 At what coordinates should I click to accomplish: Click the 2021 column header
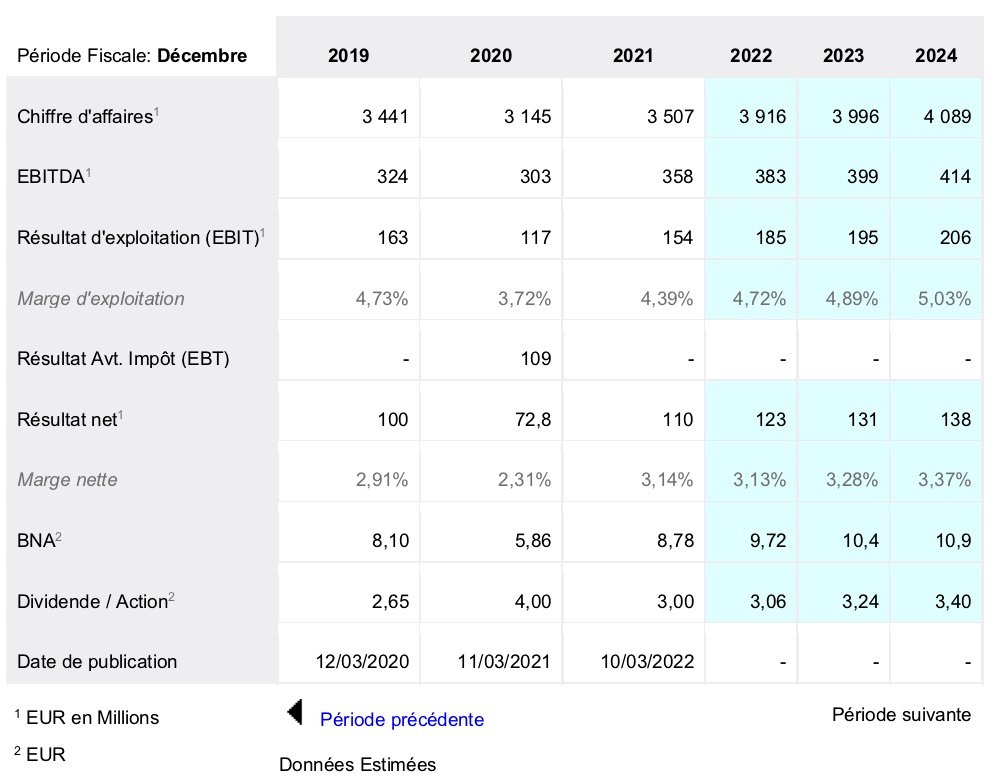pos(633,56)
